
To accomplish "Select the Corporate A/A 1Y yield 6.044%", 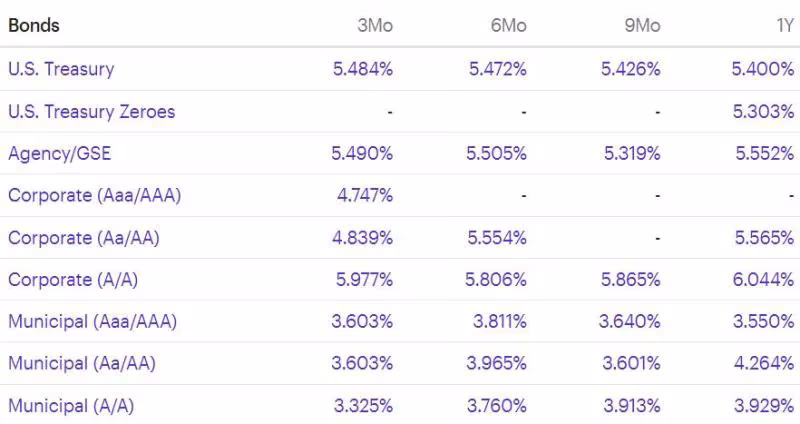I will 763,280.
